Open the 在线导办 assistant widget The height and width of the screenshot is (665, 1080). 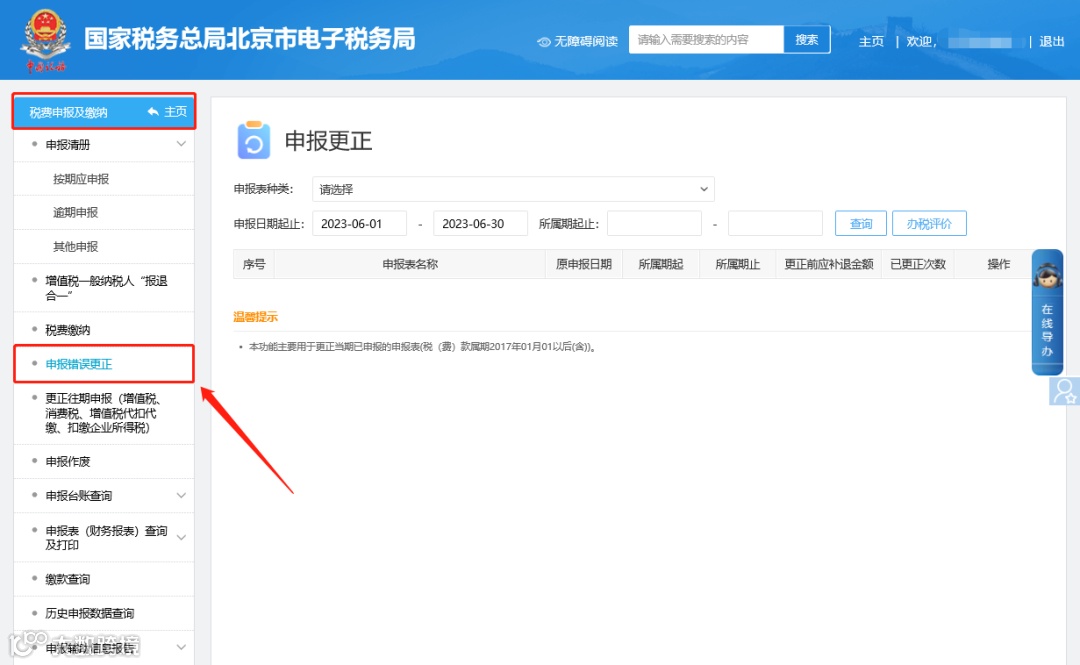pyautogui.click(x=1047, y=312)
